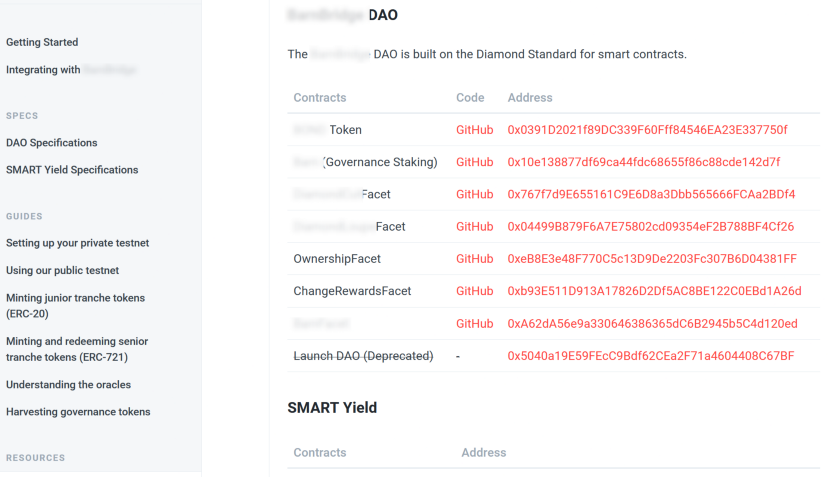Open Token contract address 0x0391D202...
The width and height of the screenshot is (828, 477).
coord(647,130)
